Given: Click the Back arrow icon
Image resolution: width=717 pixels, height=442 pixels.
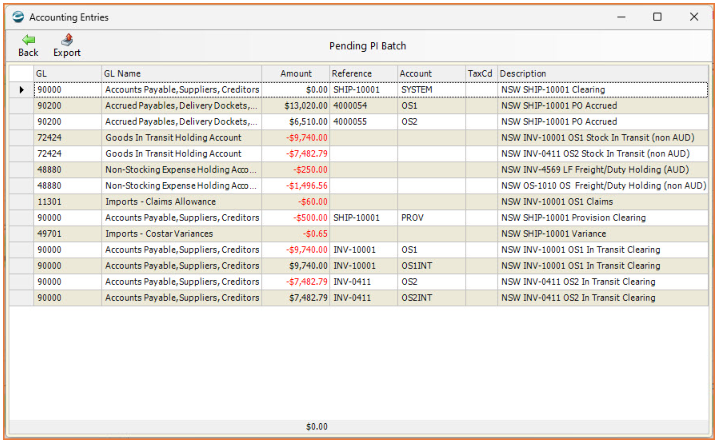Looking at the screenshot, I should point(28,40).
